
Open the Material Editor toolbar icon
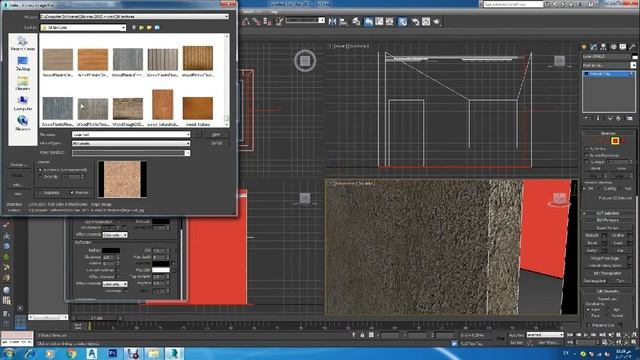point(403,22)
